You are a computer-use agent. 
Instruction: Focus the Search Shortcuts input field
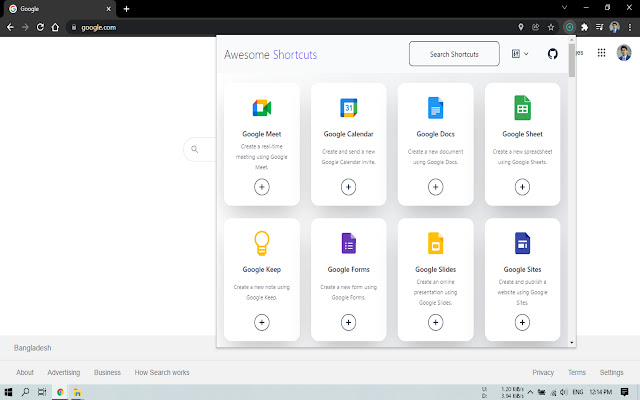(454, 53)
